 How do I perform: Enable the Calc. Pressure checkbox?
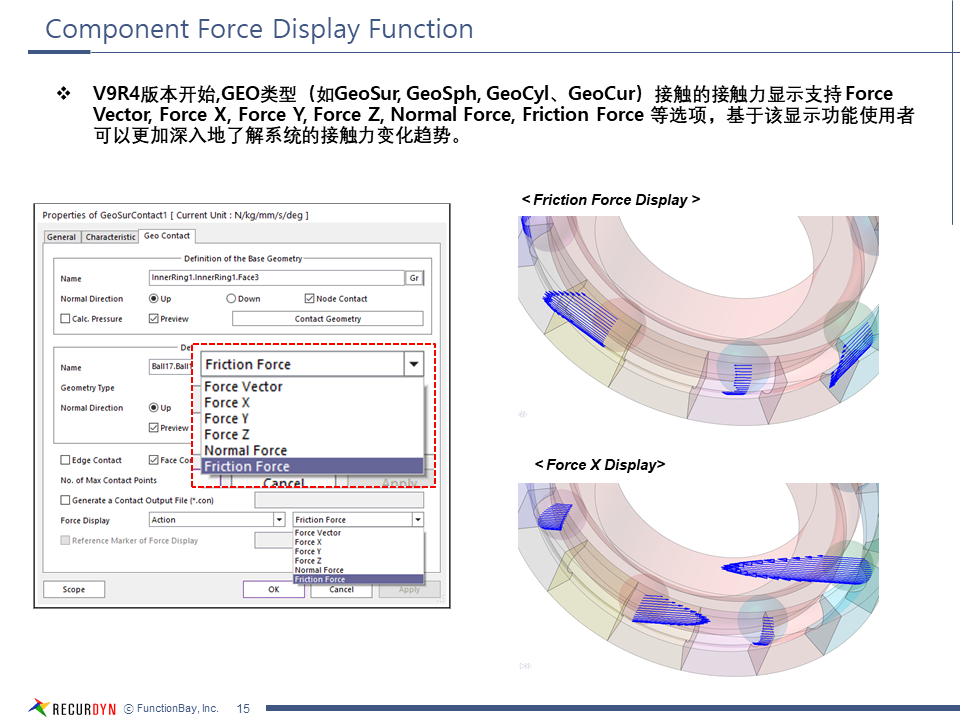(x=66, y=319)
